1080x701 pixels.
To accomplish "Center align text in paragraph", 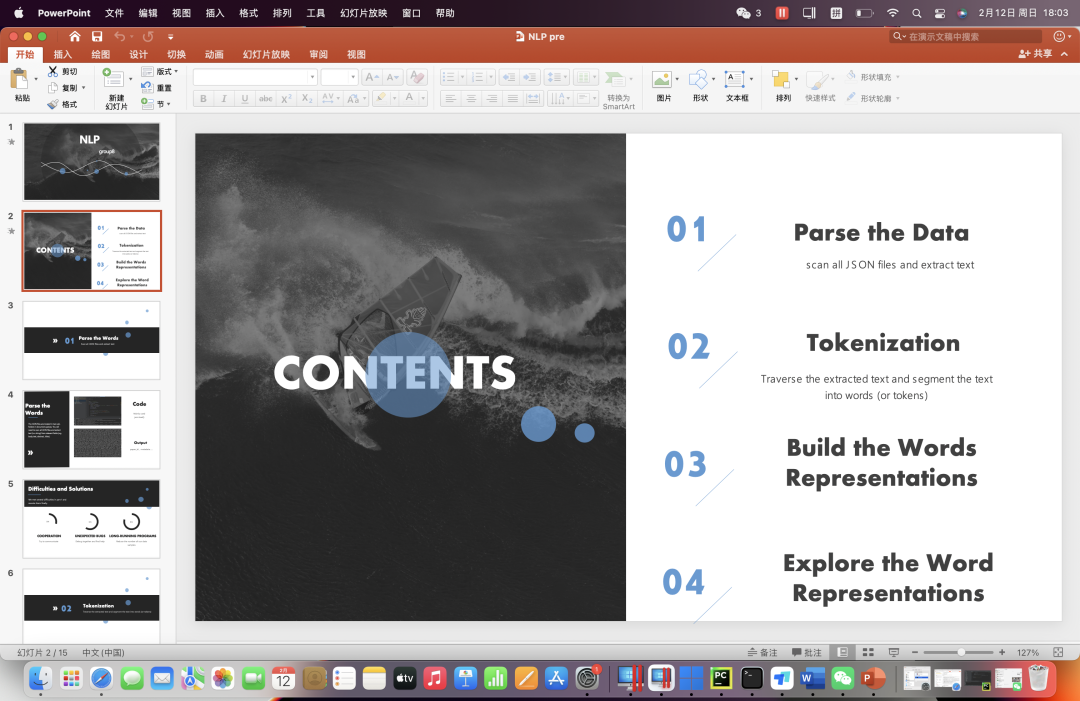I will coord(471,98).
